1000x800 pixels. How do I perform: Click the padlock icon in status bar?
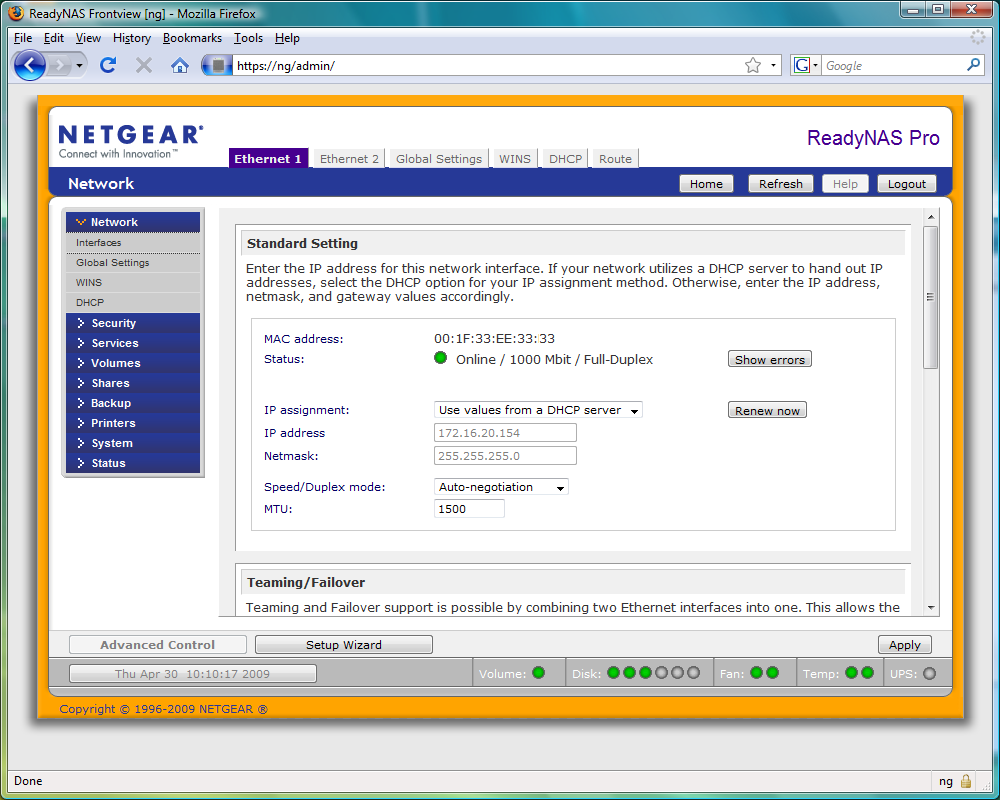966,781
